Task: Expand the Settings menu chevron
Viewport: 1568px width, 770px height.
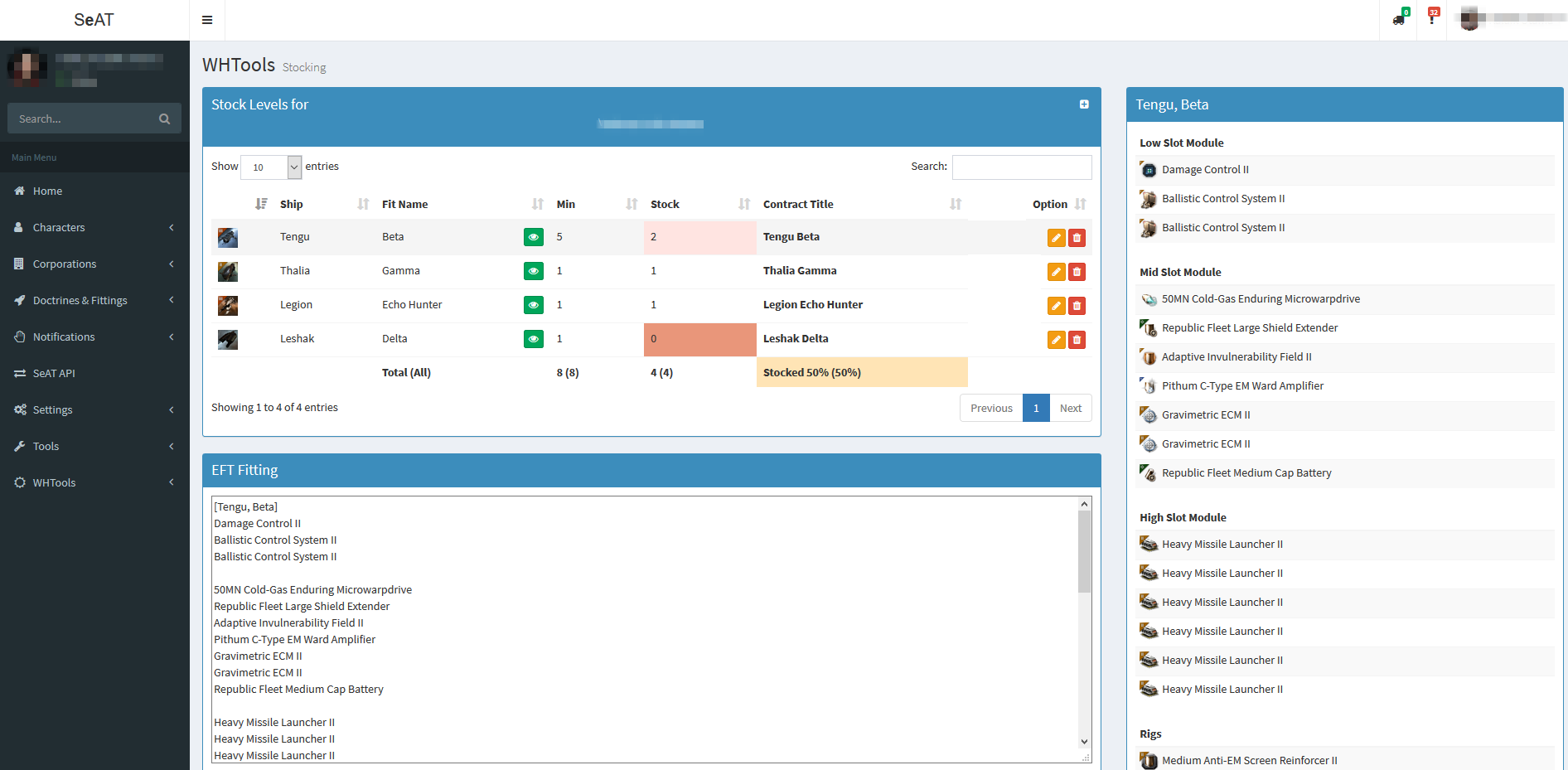Action: coord(172,409)
